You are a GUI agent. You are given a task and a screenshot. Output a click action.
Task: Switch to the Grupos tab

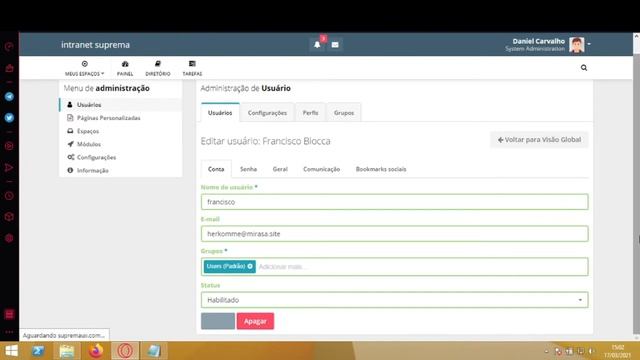[x=344, y=113]
